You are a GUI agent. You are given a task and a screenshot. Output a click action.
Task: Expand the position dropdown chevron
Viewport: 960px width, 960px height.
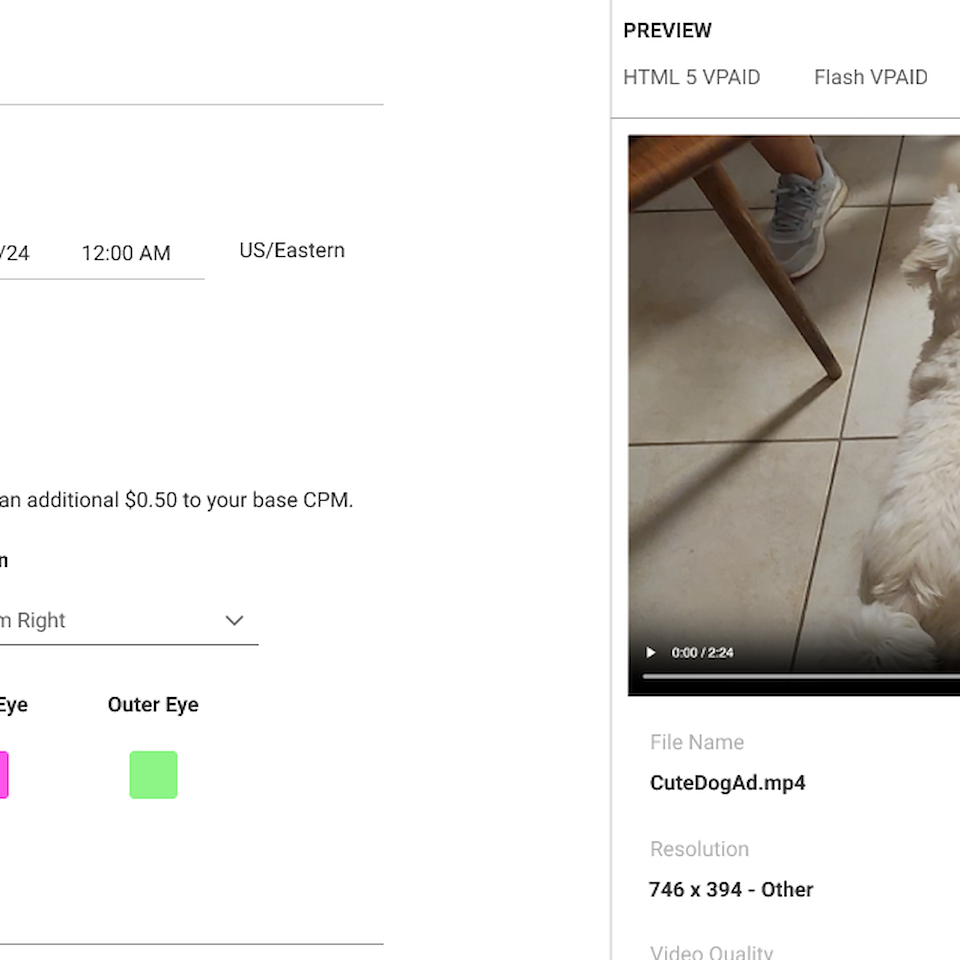point(234,620)
